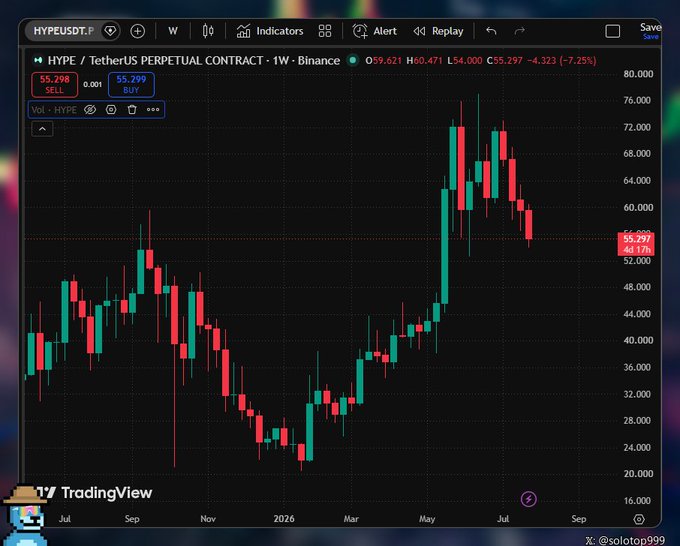Open the W timeframe selector
Screen dimensions: 680x546
click(173, 31)
